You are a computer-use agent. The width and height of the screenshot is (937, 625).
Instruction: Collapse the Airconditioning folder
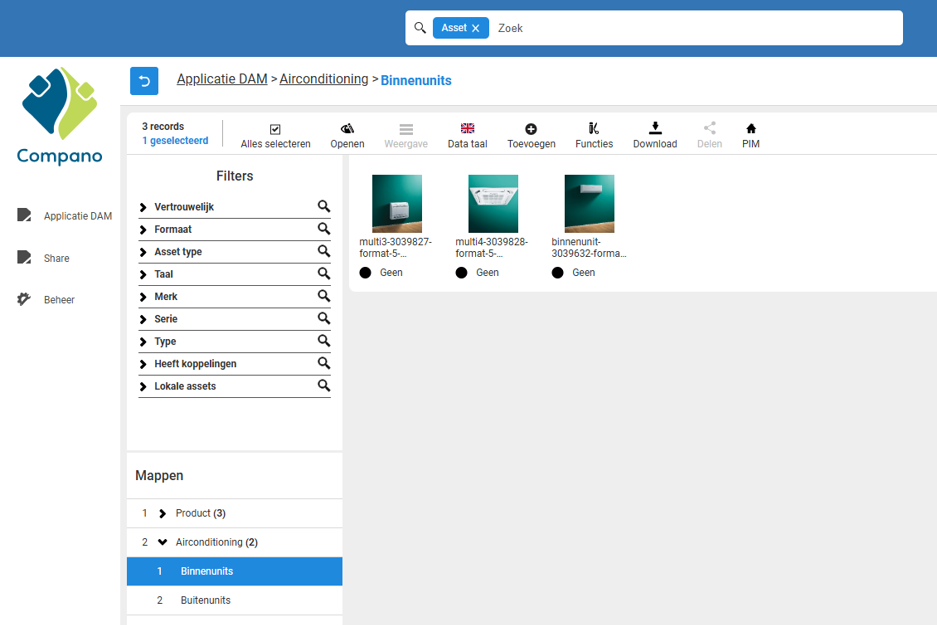coord(163,542)
